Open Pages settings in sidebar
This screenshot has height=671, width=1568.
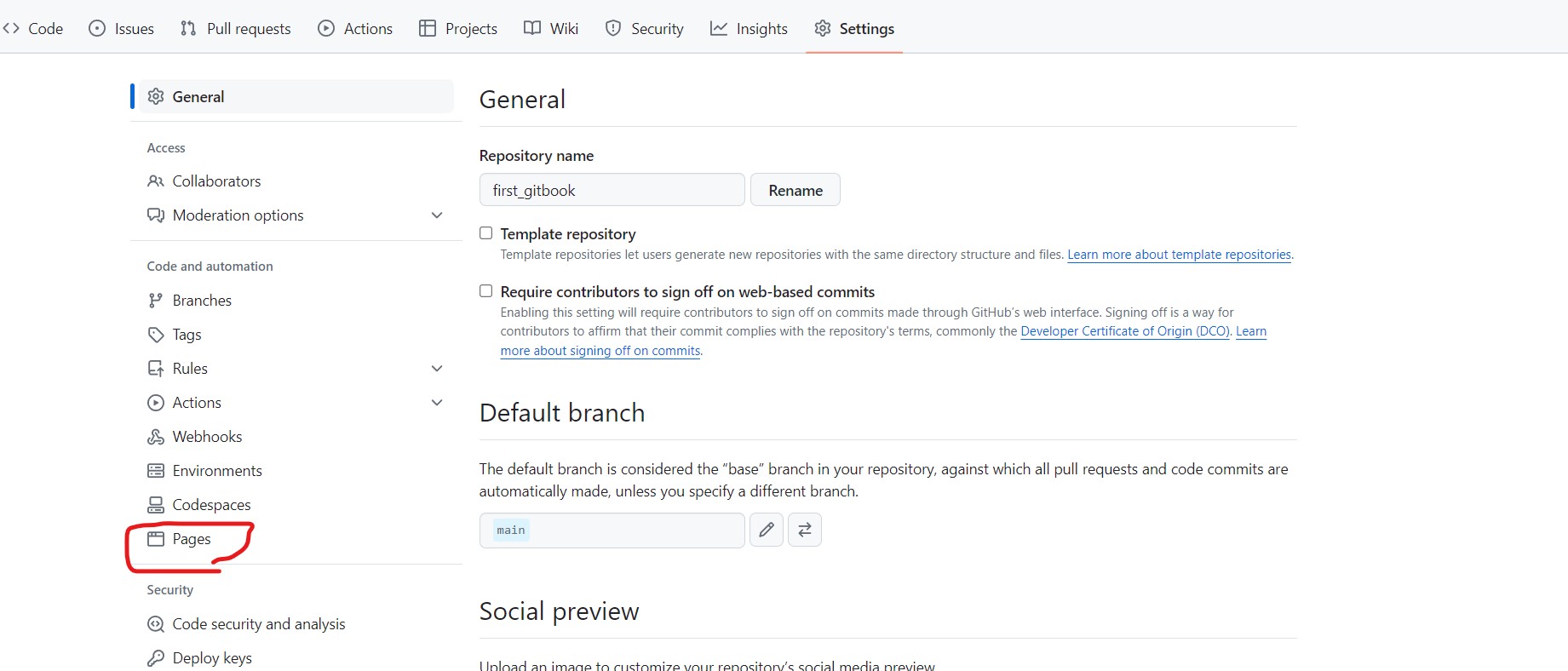pyautogui.click(x=192, y=539)
